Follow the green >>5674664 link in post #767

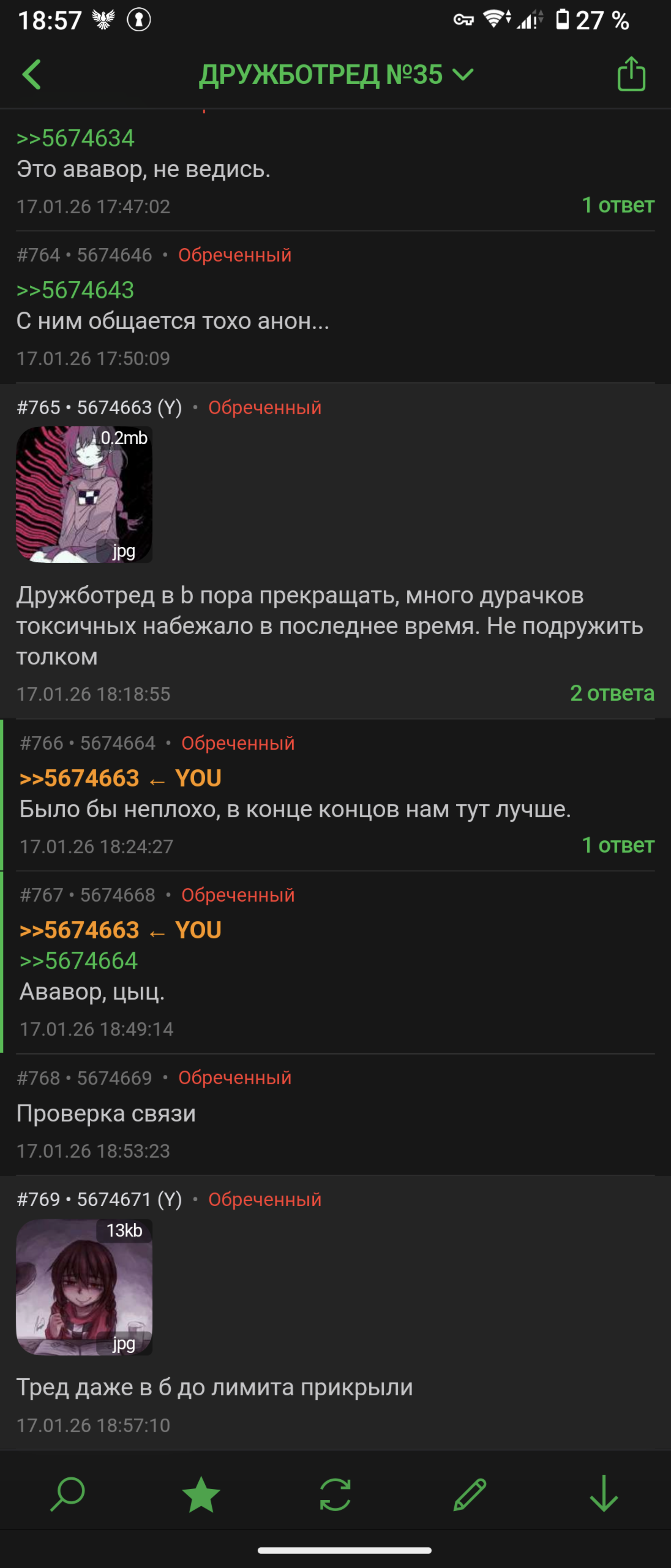click(79, 960)
